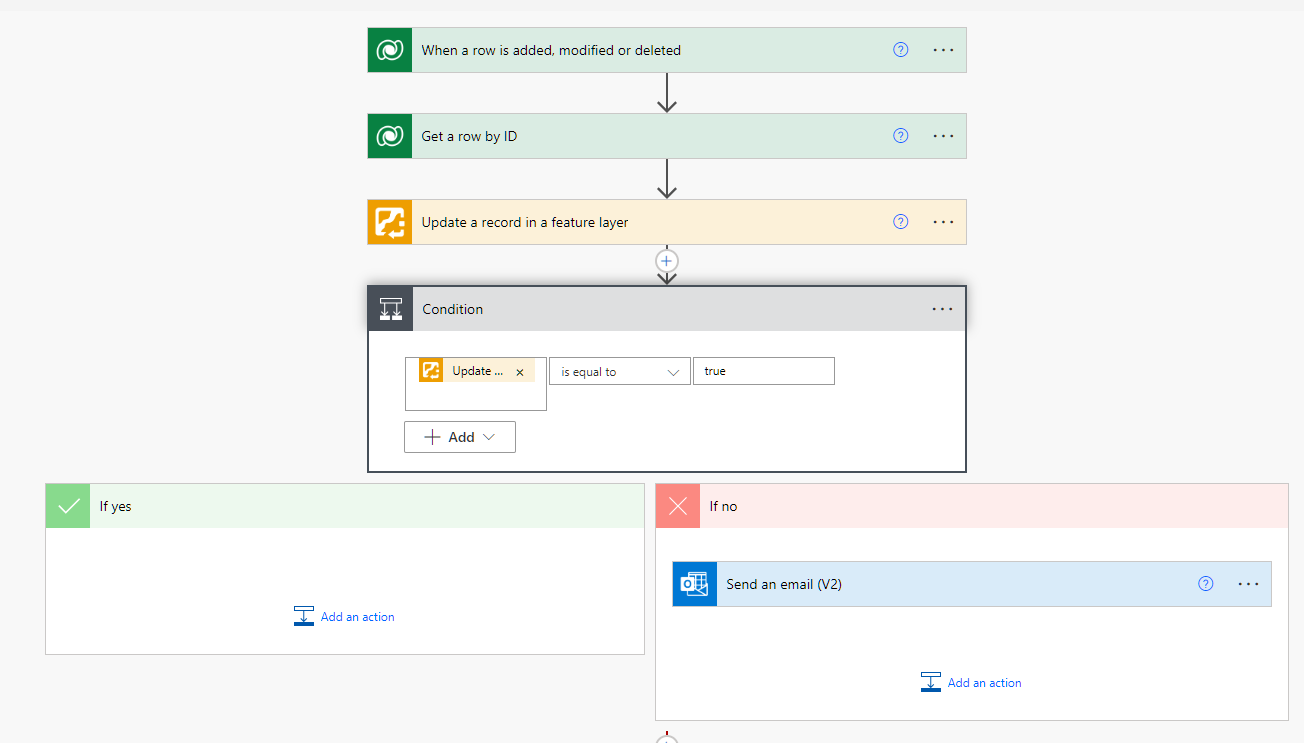Open help for the 'When a row is added' trigger

coord(900,49)
